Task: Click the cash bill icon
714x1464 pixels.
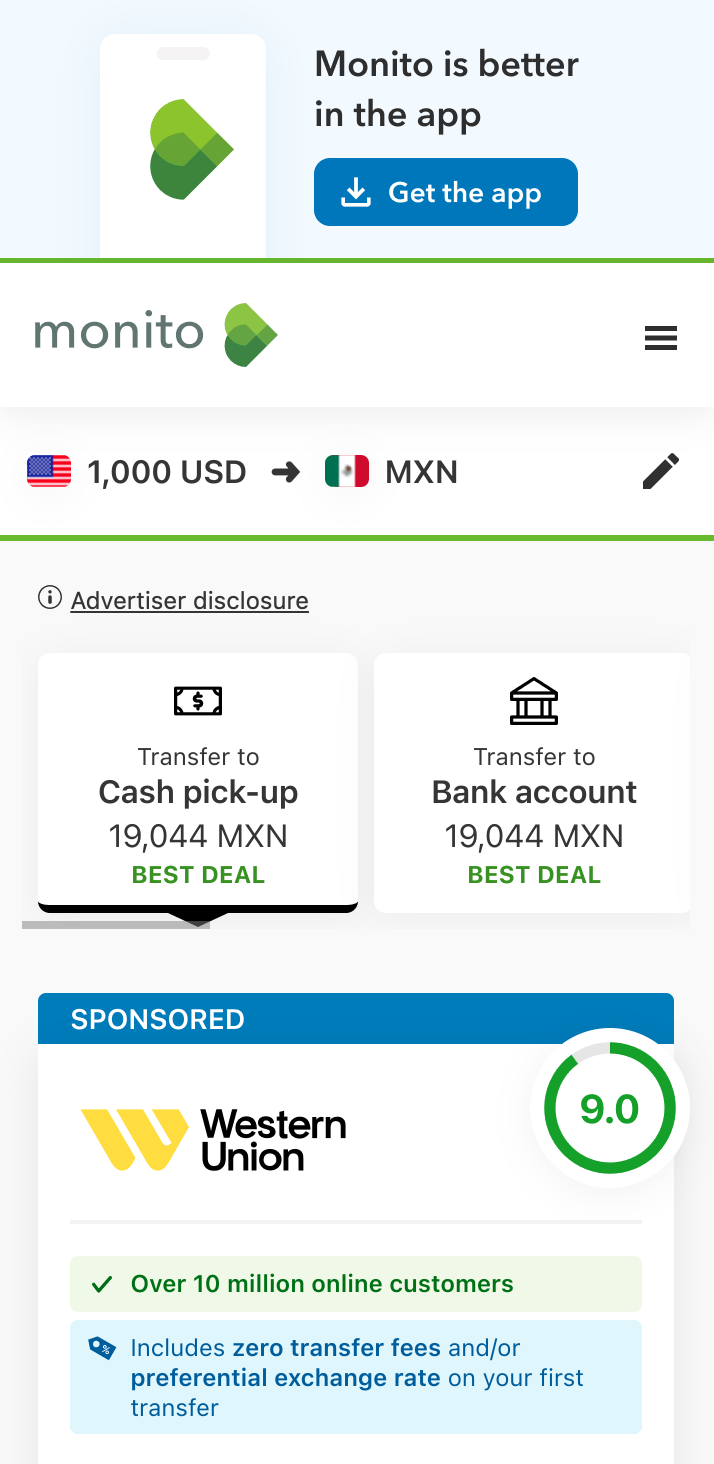Action: coord(198,701)
